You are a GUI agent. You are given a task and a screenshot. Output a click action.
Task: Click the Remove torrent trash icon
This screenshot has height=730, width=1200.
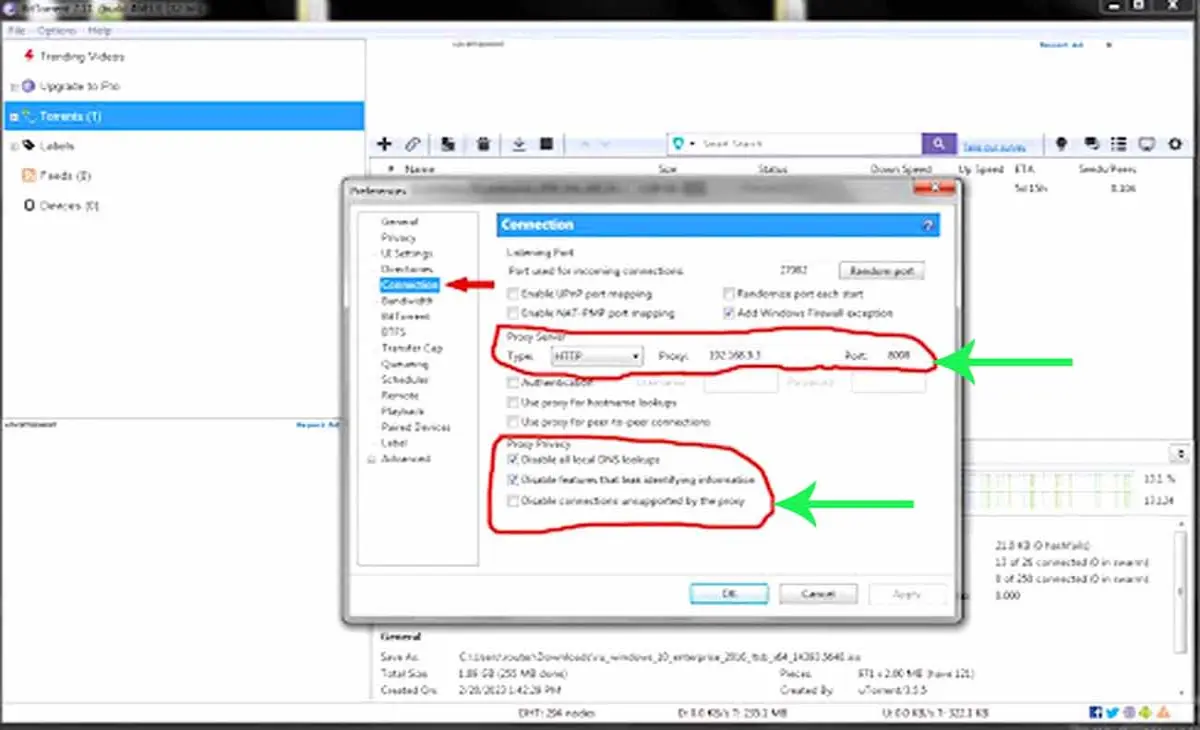point(483,144)
